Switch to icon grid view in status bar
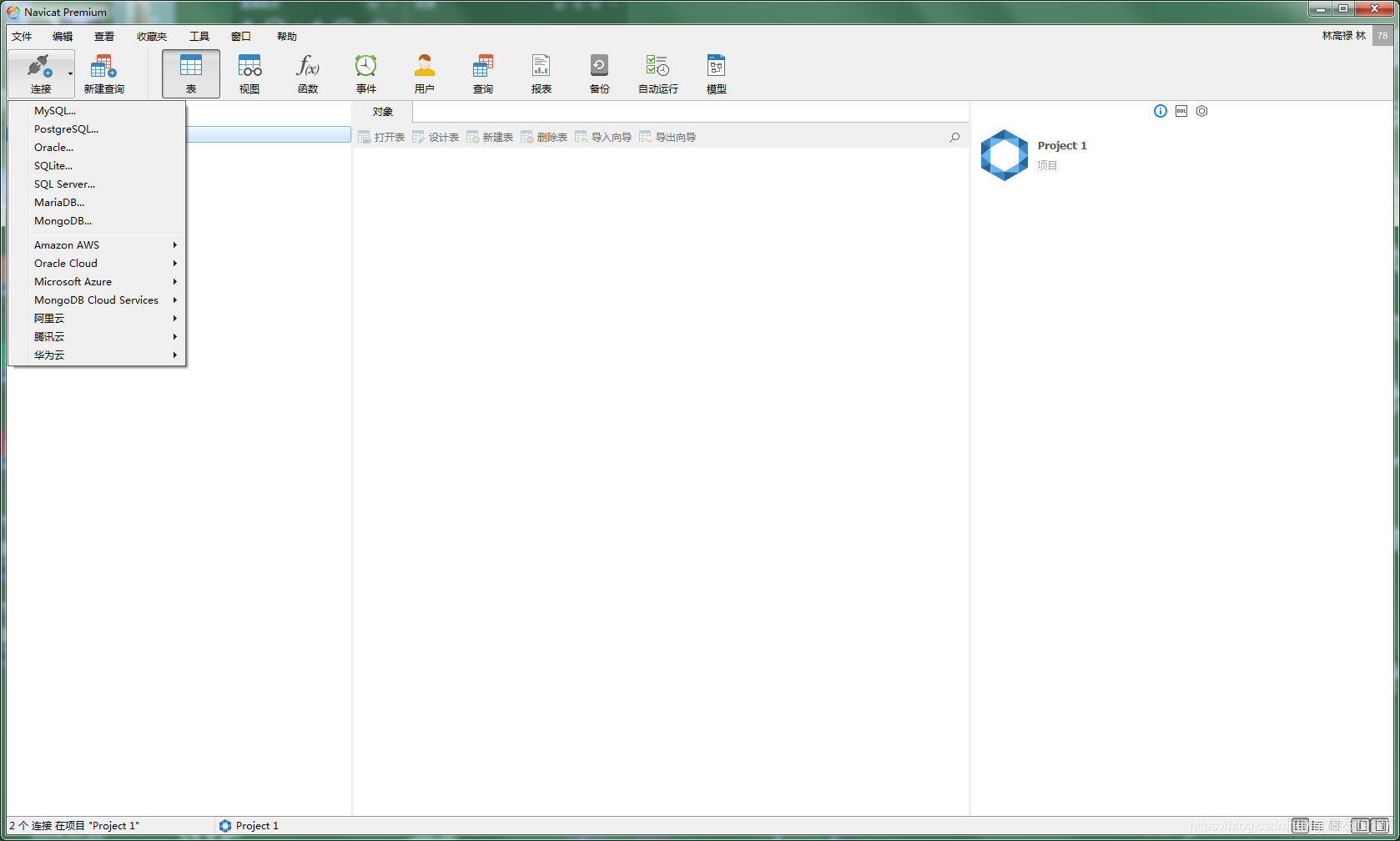 [x=1300, y=825]
